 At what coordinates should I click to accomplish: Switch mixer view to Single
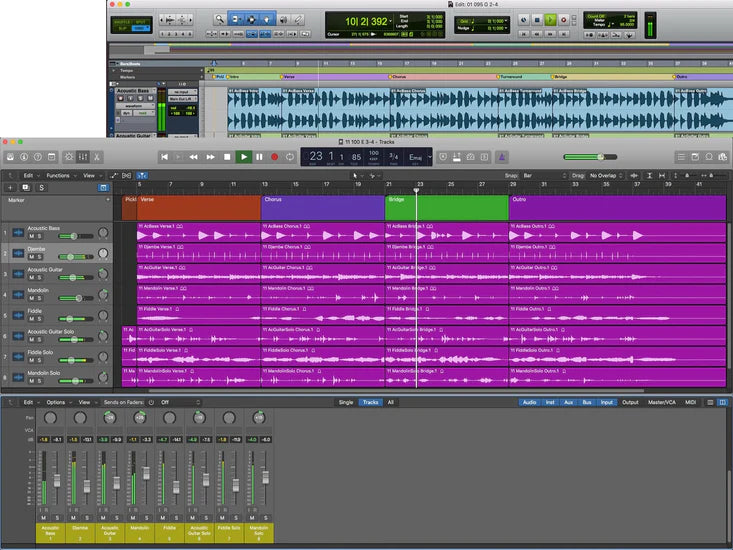(x=345, y=402)
